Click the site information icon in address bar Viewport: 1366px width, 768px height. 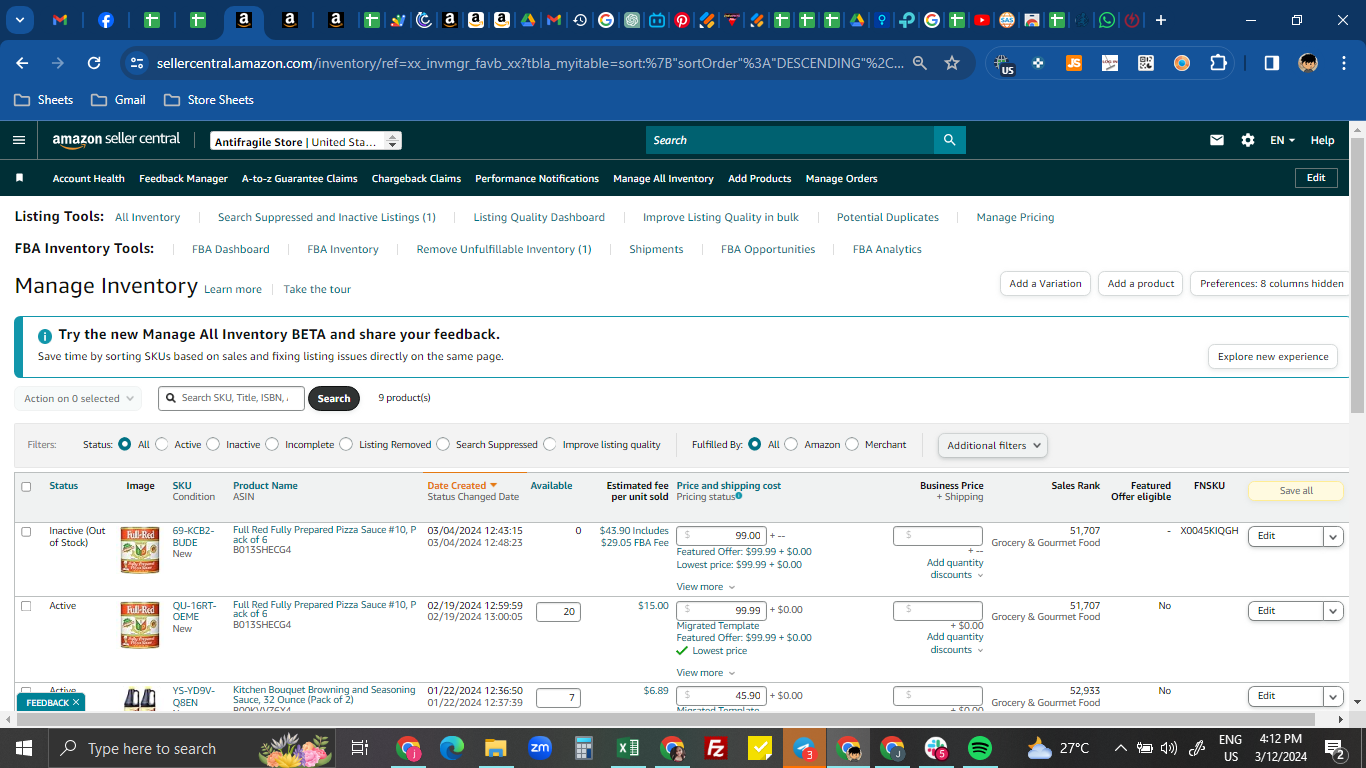click(x=137, y=63)
